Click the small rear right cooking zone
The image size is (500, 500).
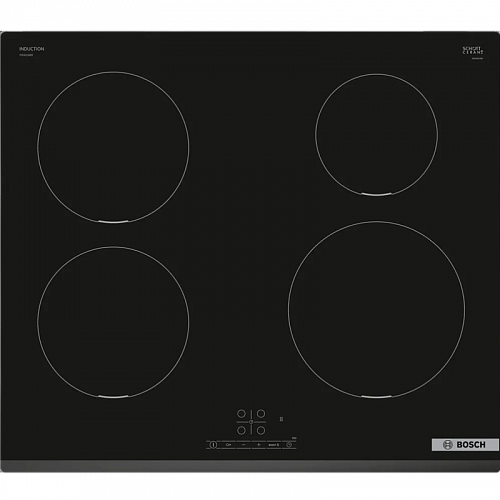376,135
